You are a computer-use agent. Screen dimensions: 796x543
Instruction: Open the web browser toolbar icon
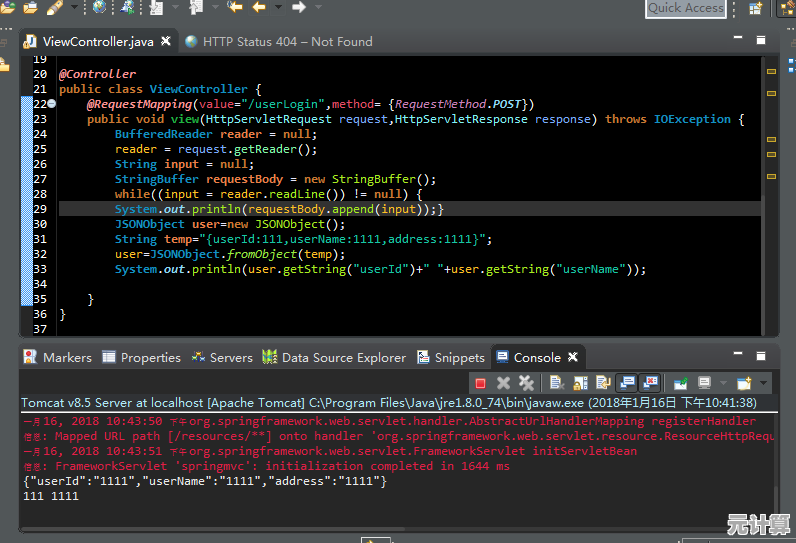(100, 7)
